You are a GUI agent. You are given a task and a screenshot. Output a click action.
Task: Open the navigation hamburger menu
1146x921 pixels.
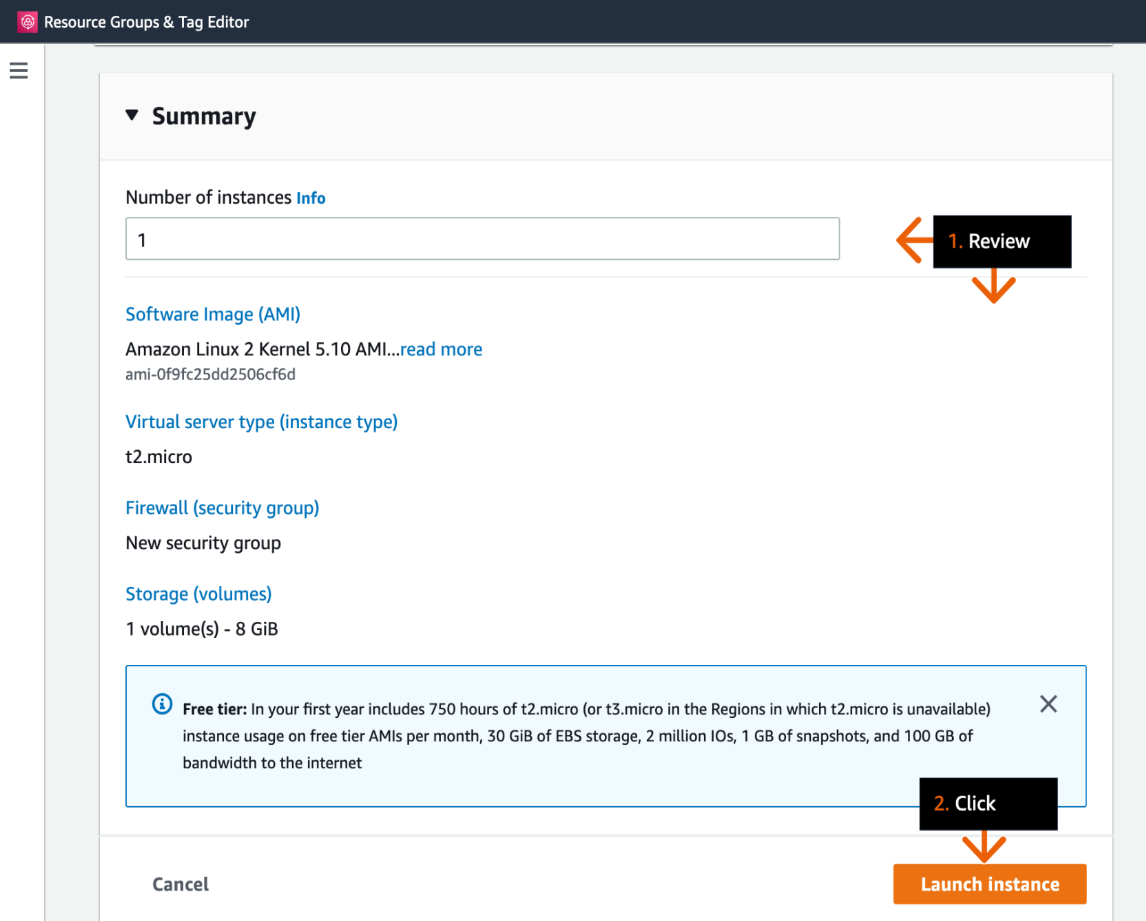[18, 70]
